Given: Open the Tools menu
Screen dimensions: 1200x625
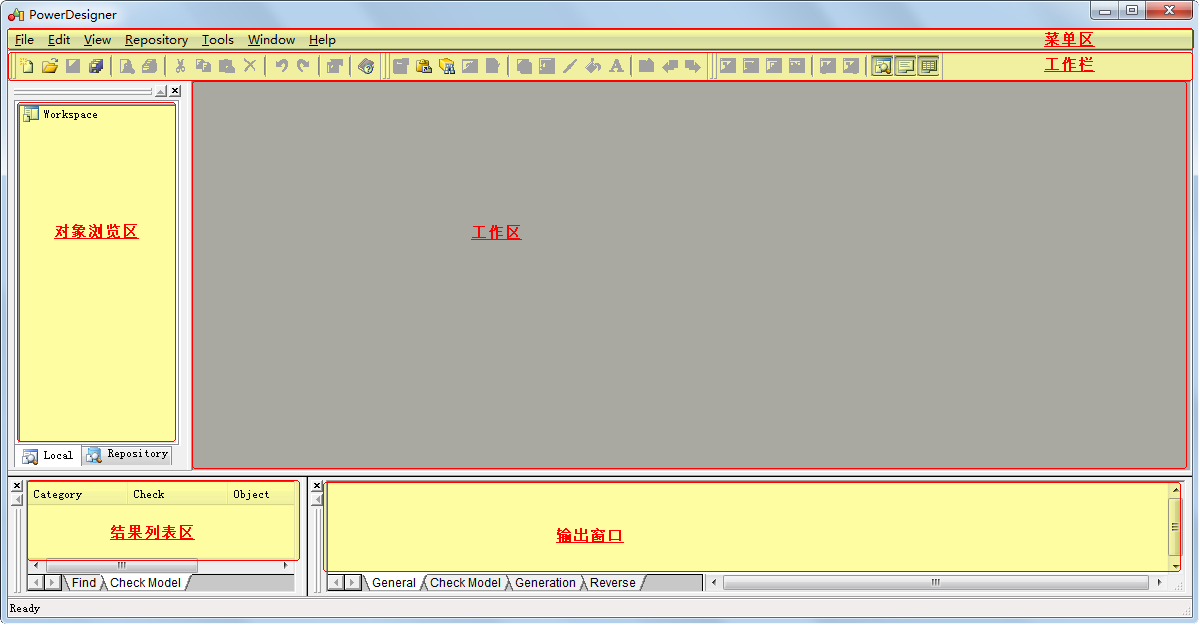Looking at the screenshot, I should (x=218, y=40).
